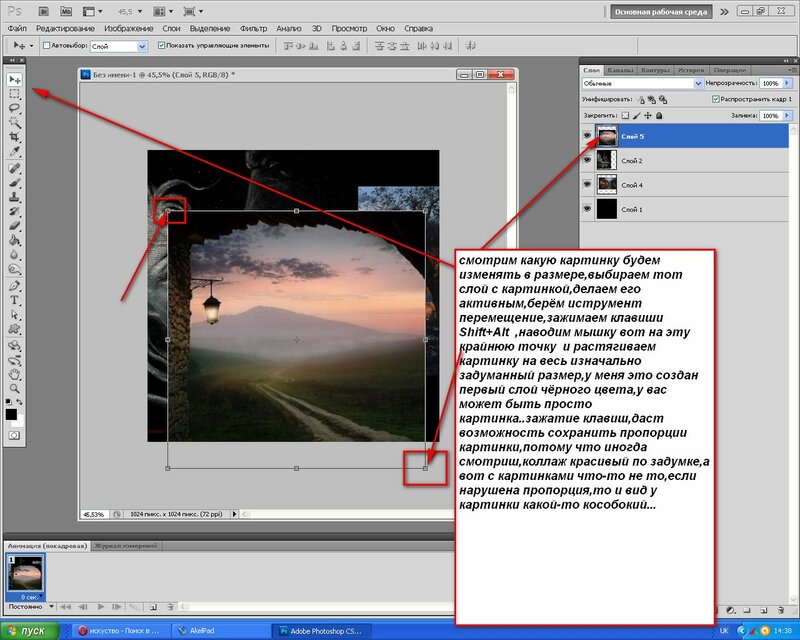The height and width of the screenshot is (640, 800).
Task: Hide Слой 4 with eye icon
Action: 587,184
